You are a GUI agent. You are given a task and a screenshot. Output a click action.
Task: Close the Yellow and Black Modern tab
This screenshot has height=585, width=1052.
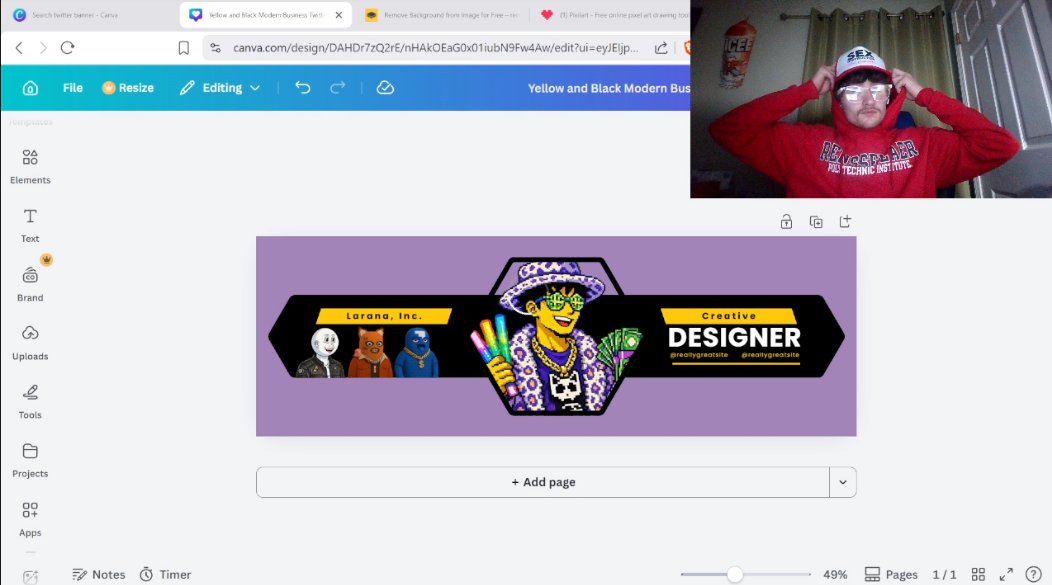pyautogui.click(x=339, y=15)
